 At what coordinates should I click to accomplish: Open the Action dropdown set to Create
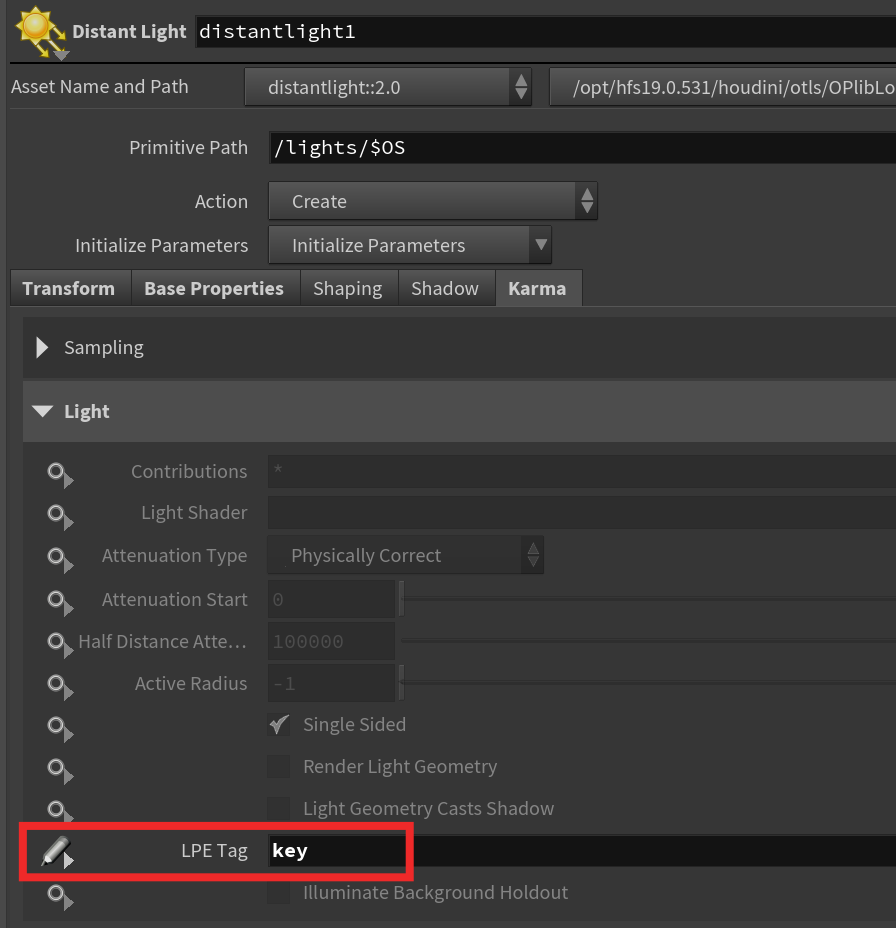click(433, 201)
